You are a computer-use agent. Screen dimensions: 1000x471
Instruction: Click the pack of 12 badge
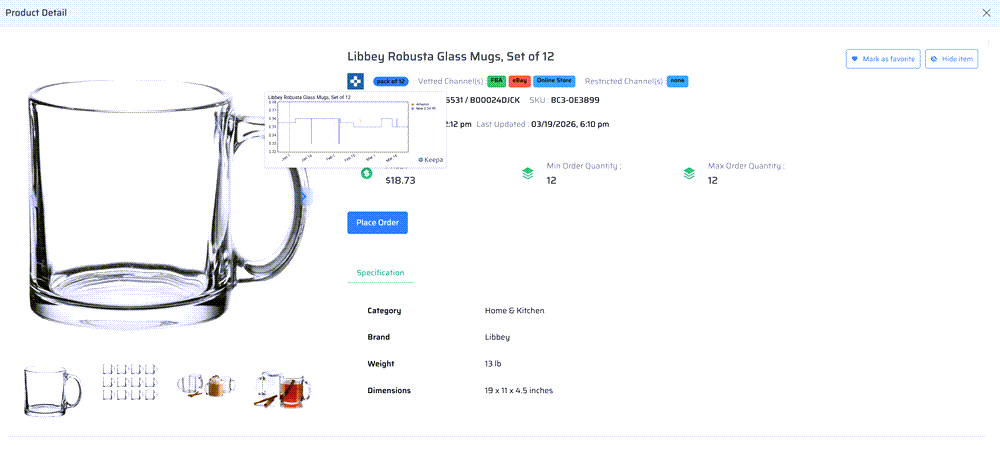click(390, 82)
